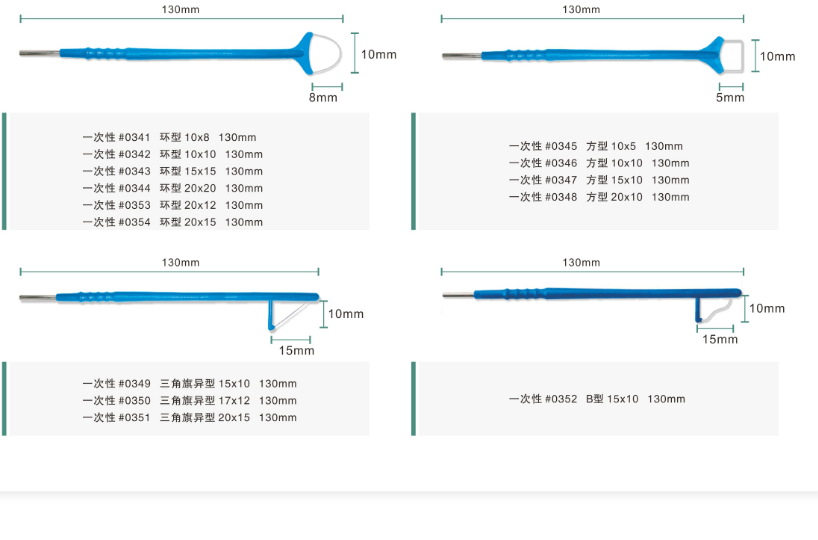The image size is (818, 540).
Task: Pick item #0344 环型 20x20
Action: 172,188
